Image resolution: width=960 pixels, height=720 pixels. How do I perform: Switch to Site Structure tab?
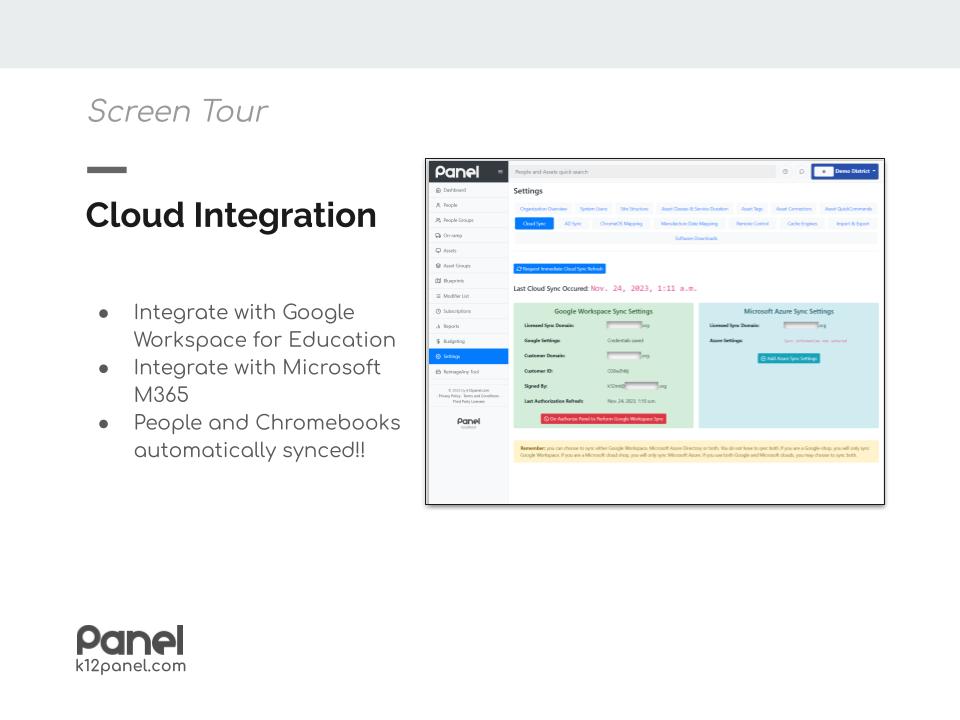[x=634, y=209]
